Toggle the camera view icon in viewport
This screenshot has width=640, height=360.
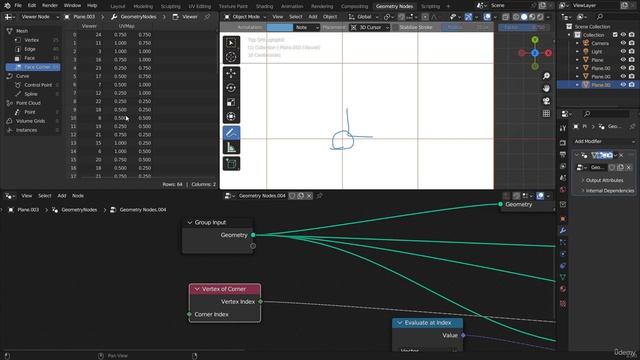click(x=546, y=101)
